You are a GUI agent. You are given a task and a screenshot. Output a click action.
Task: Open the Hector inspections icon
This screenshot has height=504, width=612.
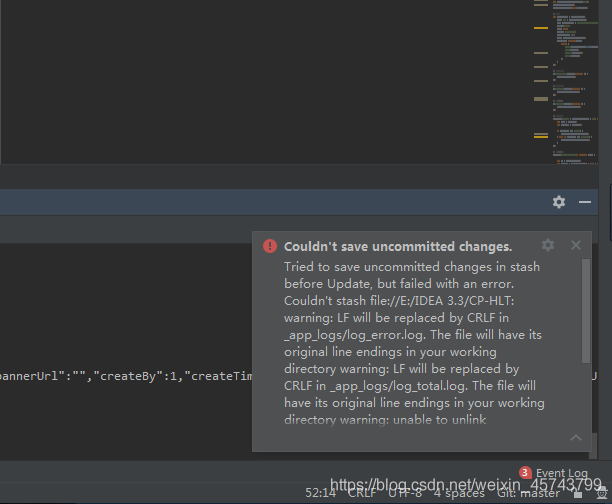pyautogui.click(x=602, y=493)
